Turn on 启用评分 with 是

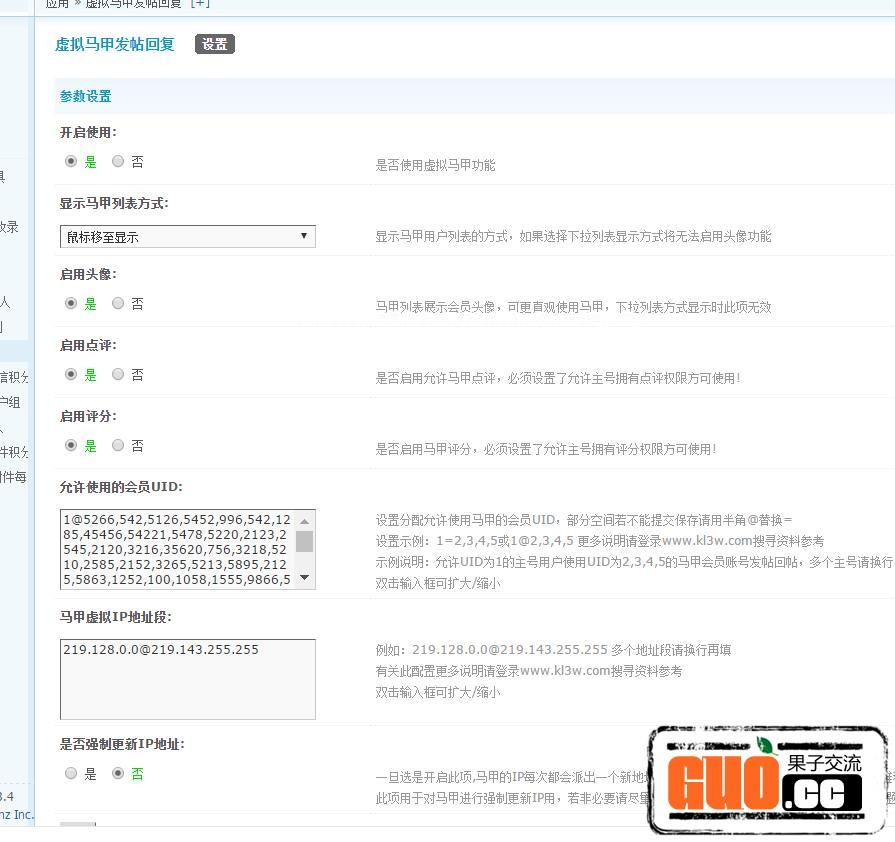(x=71, y=445)
